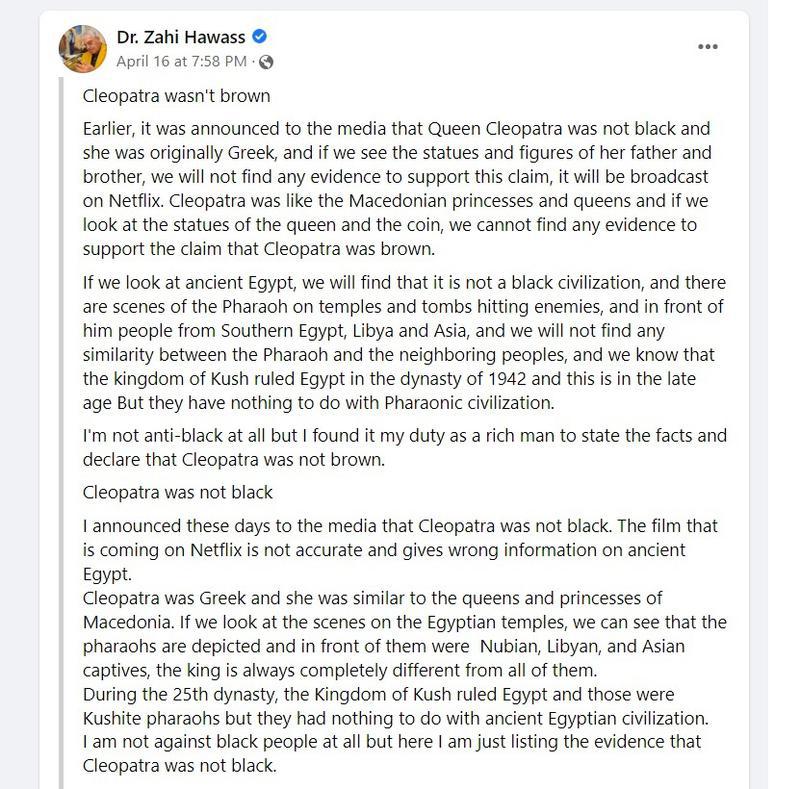Screen dimensions: 800x789
Task: Click the sentence starting "I'm not anti-black at all"
Action: 405,448
